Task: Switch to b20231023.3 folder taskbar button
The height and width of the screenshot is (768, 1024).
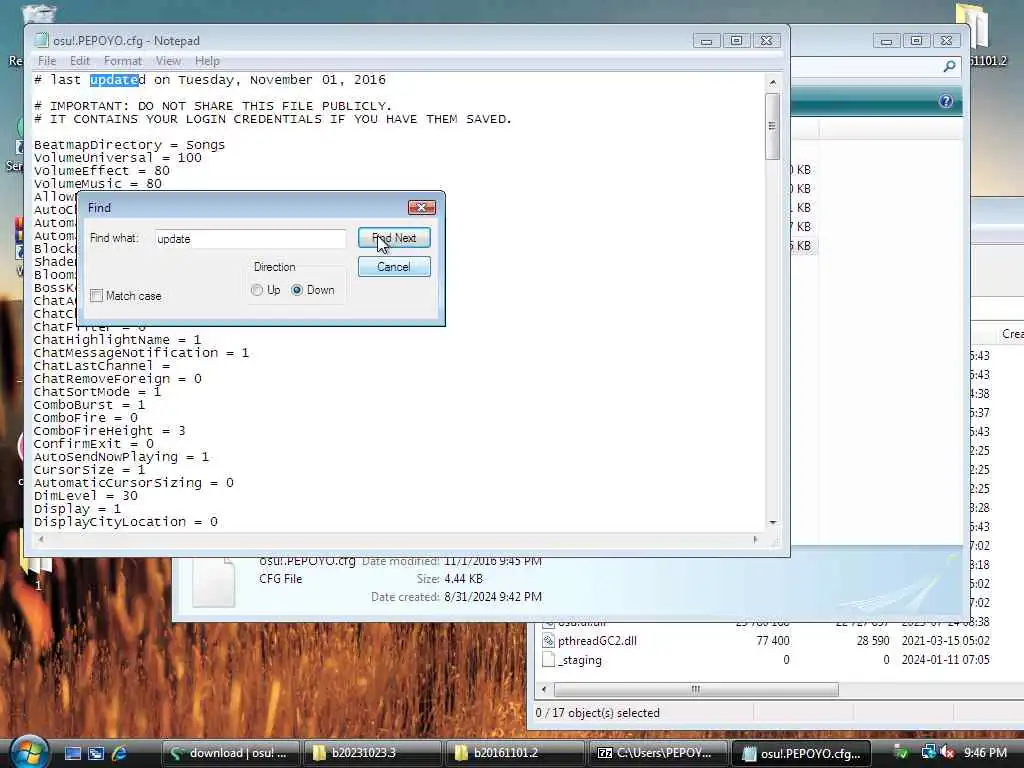Action: tap(371, 753)
